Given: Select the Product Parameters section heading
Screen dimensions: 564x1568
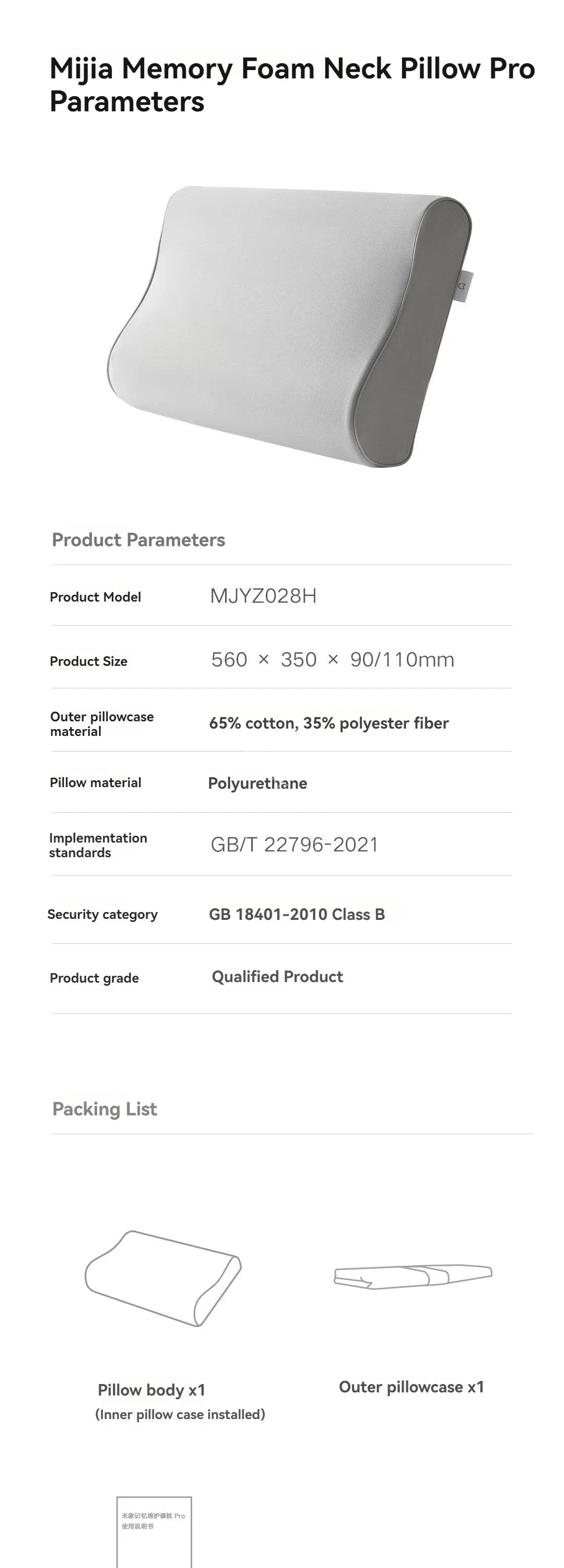Looking at the screenshot, I should pos(138,540).
